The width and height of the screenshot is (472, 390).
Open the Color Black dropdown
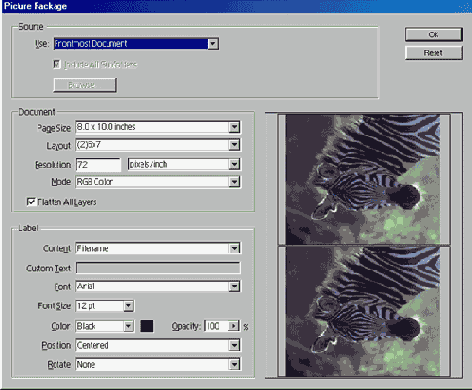(x=105, y=326)
